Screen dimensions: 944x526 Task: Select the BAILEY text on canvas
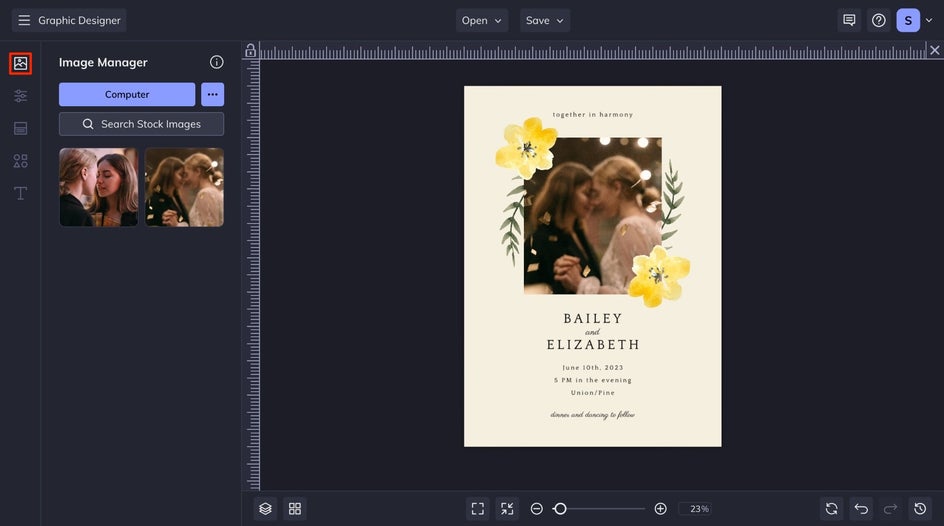[x=593, y=318]
